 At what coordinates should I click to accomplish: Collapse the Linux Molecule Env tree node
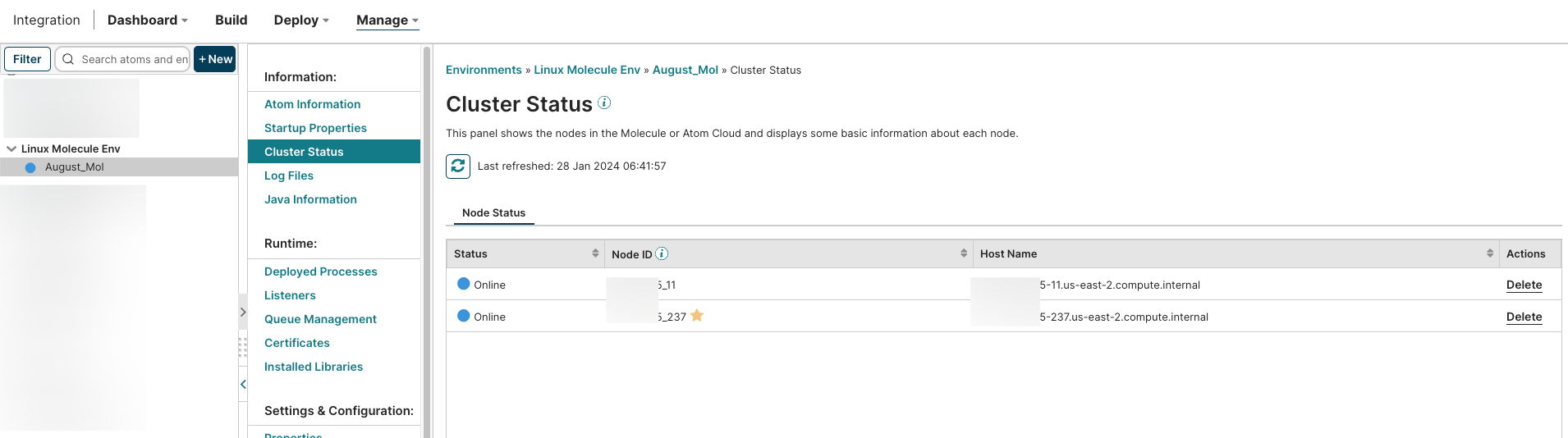pyautogui.click(x=11, y=148)
